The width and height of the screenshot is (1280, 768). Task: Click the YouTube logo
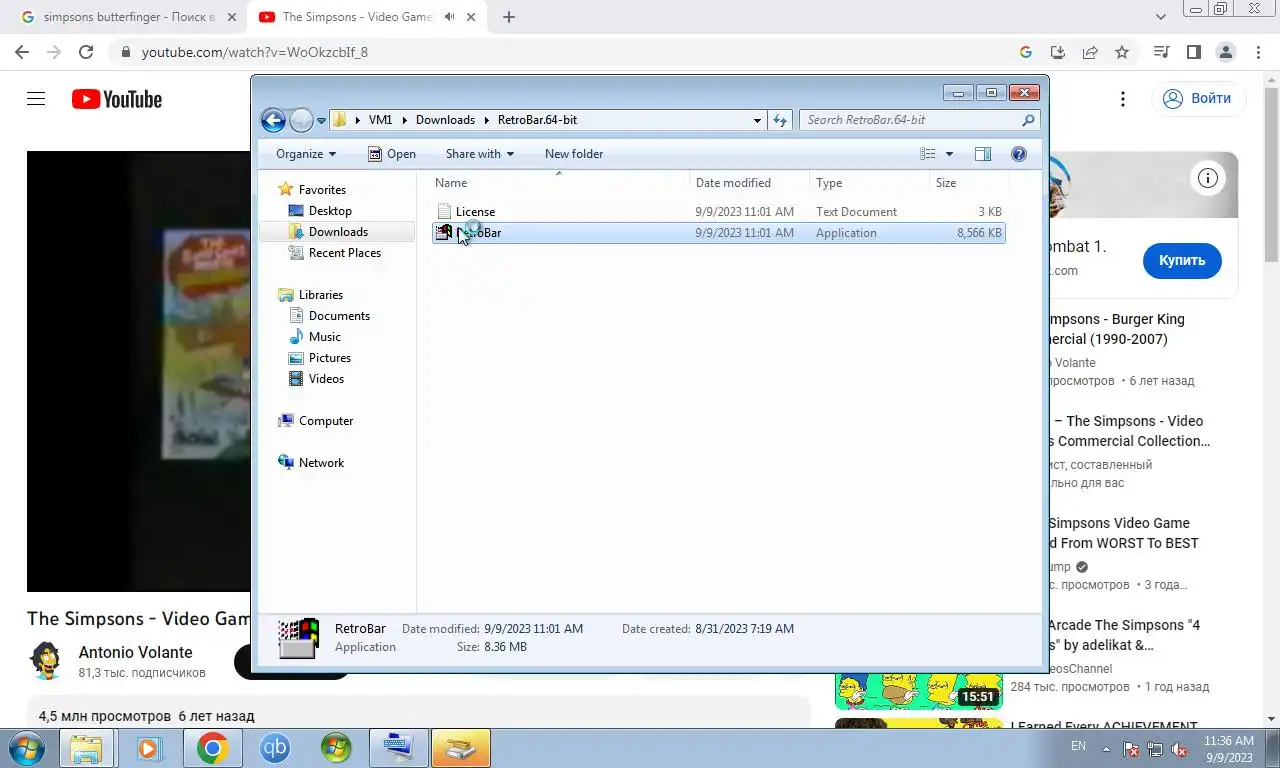[x=117, y=99]
